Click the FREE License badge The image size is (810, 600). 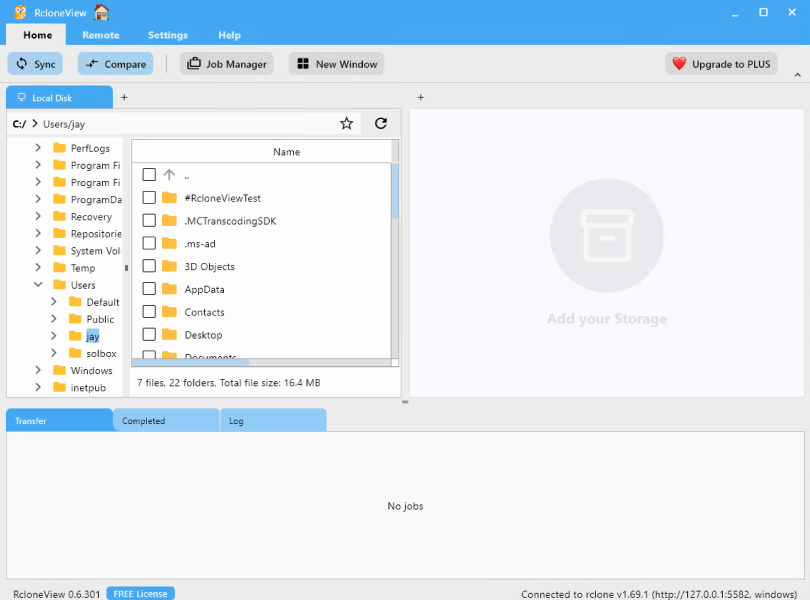(140, 594)
